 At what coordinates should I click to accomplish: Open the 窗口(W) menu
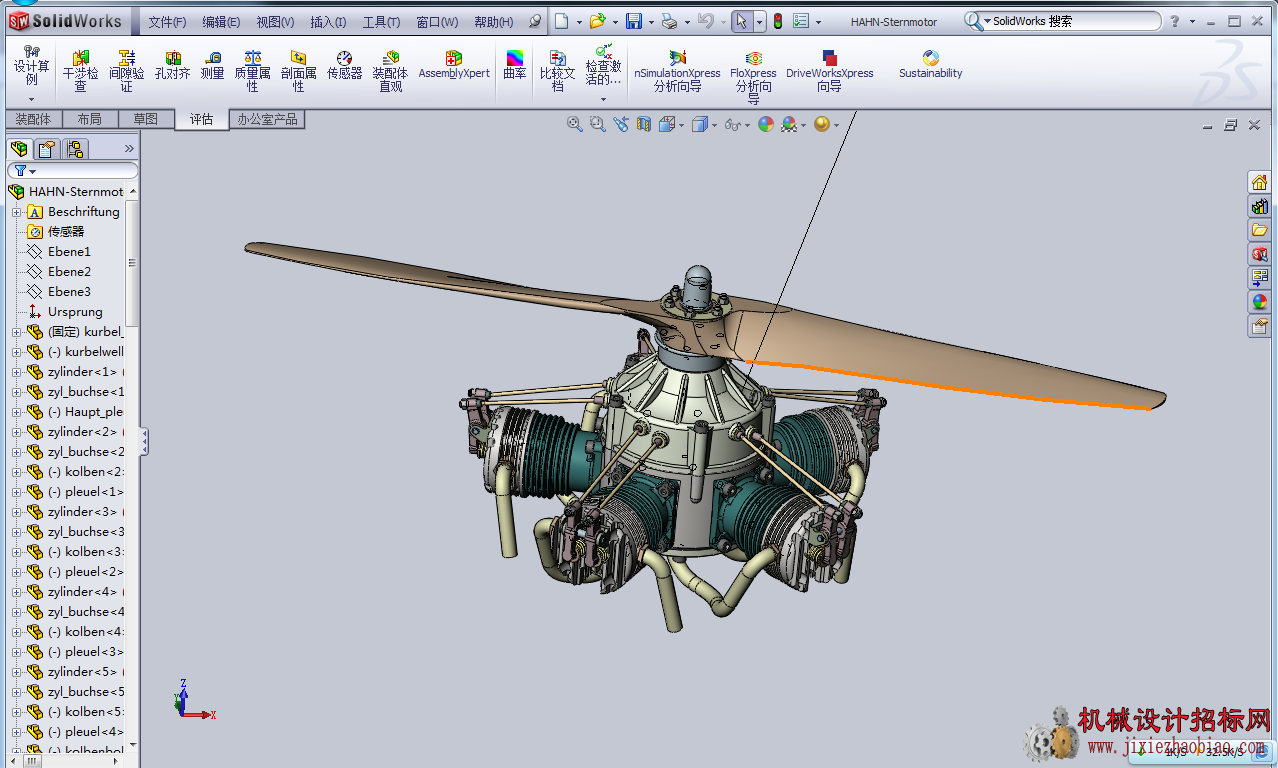click(437, 22)
